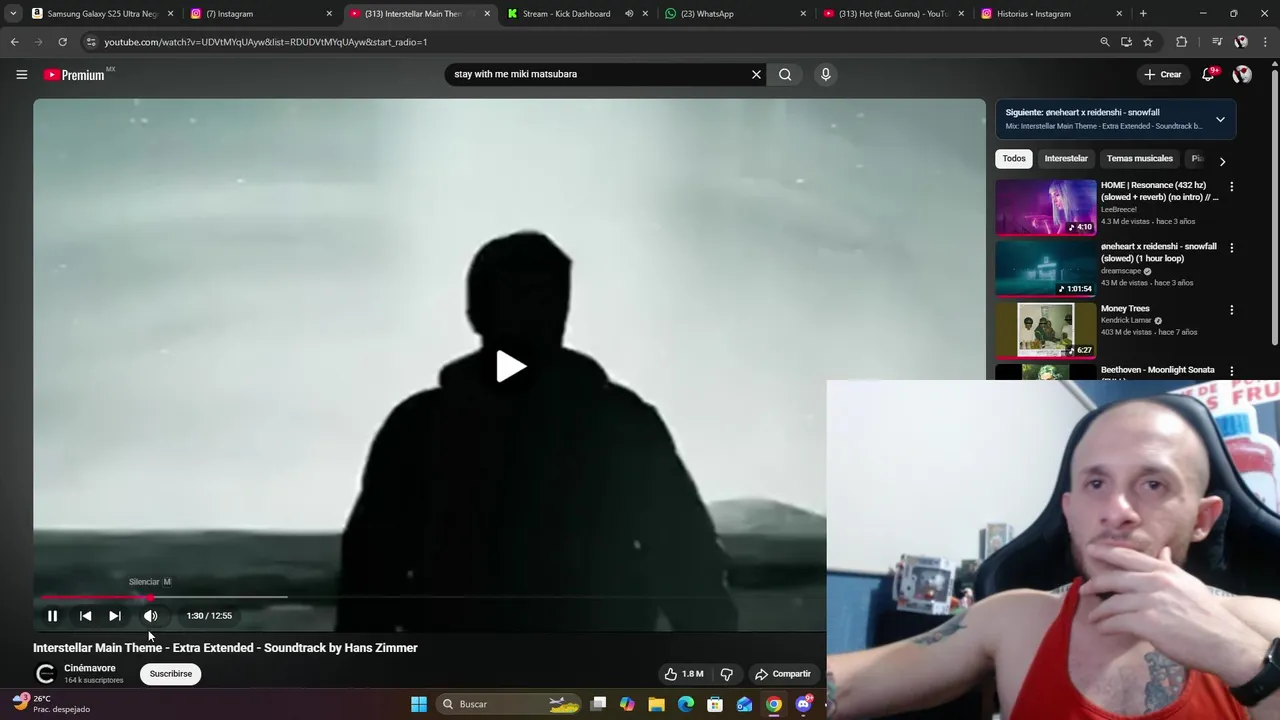The width and height of the screenshot is (1280, 720).
Task: Switch to the 'Stream - Kick Dashboard' tab
Action: tap(565, 14)
